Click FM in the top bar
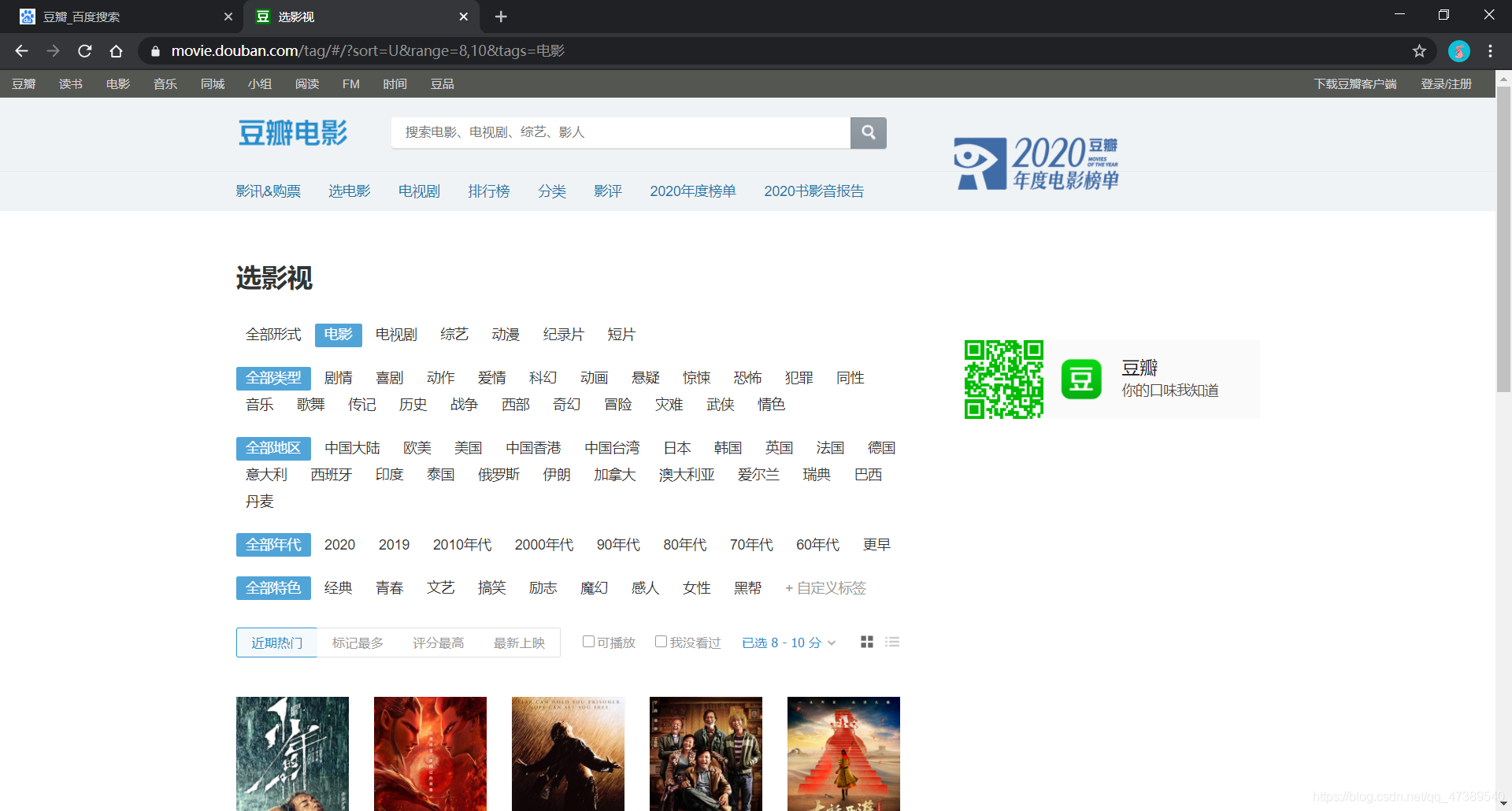 click(x=351, y=84)
